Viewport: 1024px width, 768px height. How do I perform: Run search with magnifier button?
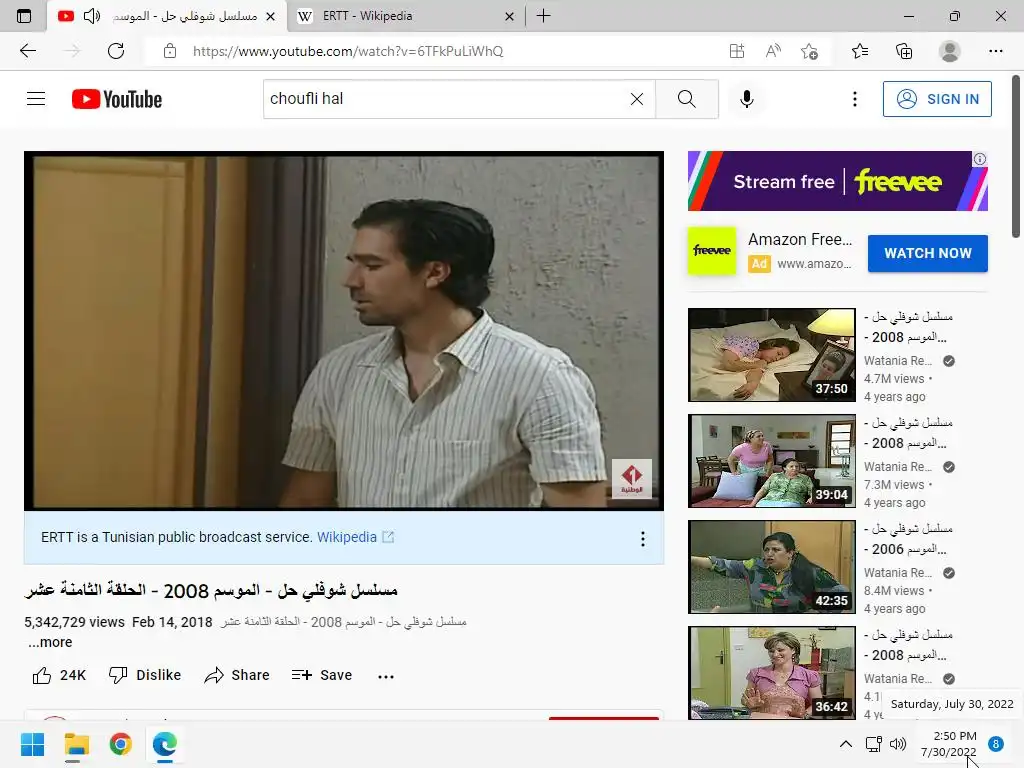pos(686,99)
